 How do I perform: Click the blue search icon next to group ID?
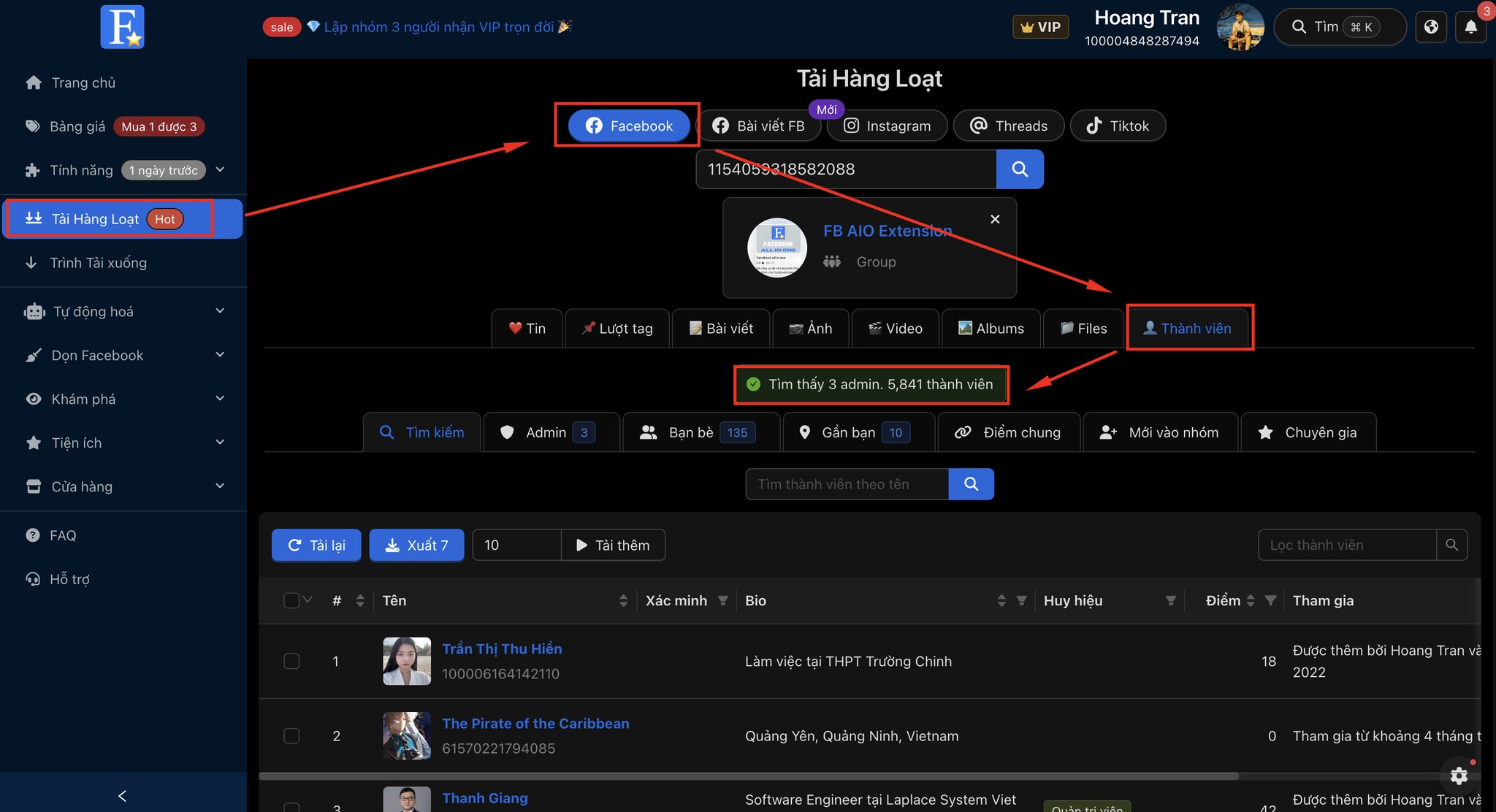tap(1020, 169)
